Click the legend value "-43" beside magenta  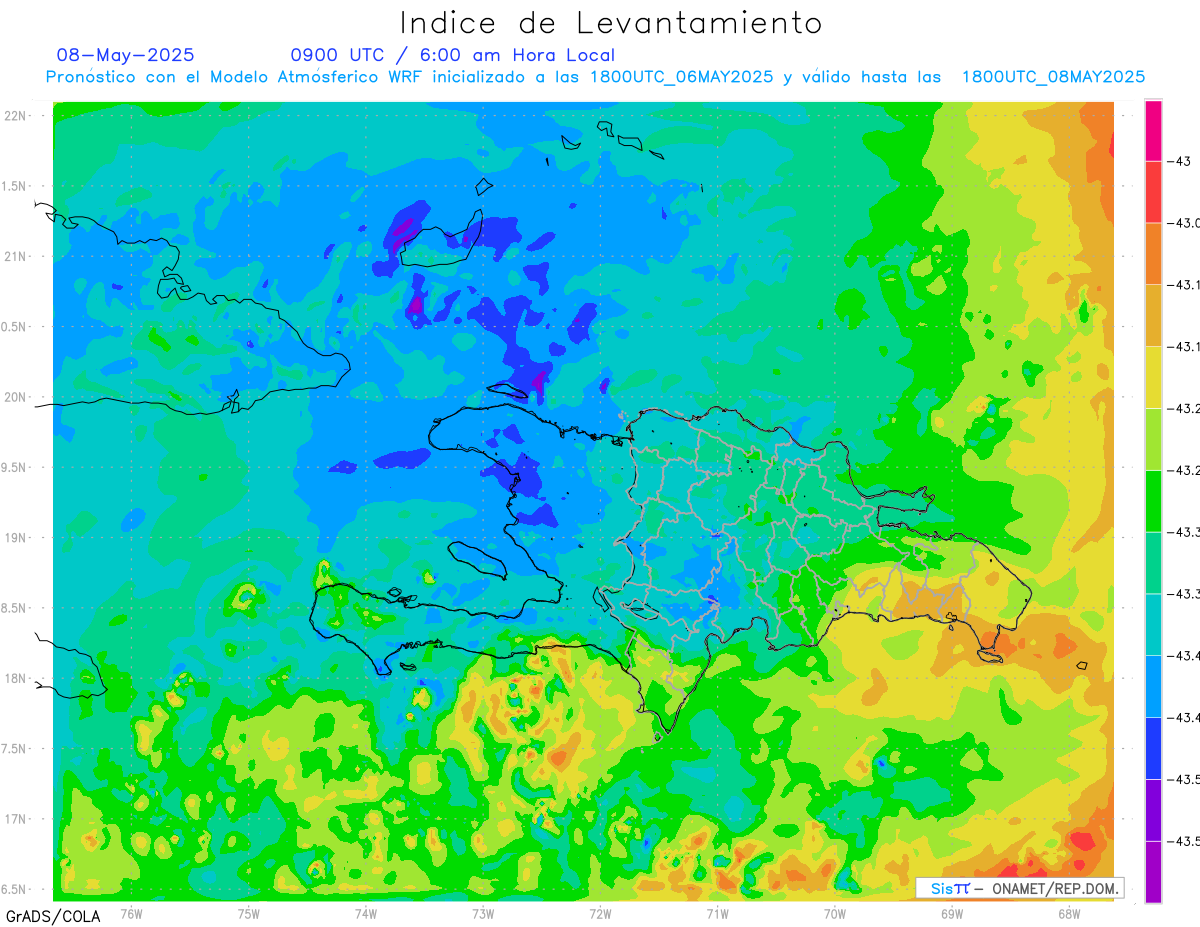click(x=1180, y=161)
